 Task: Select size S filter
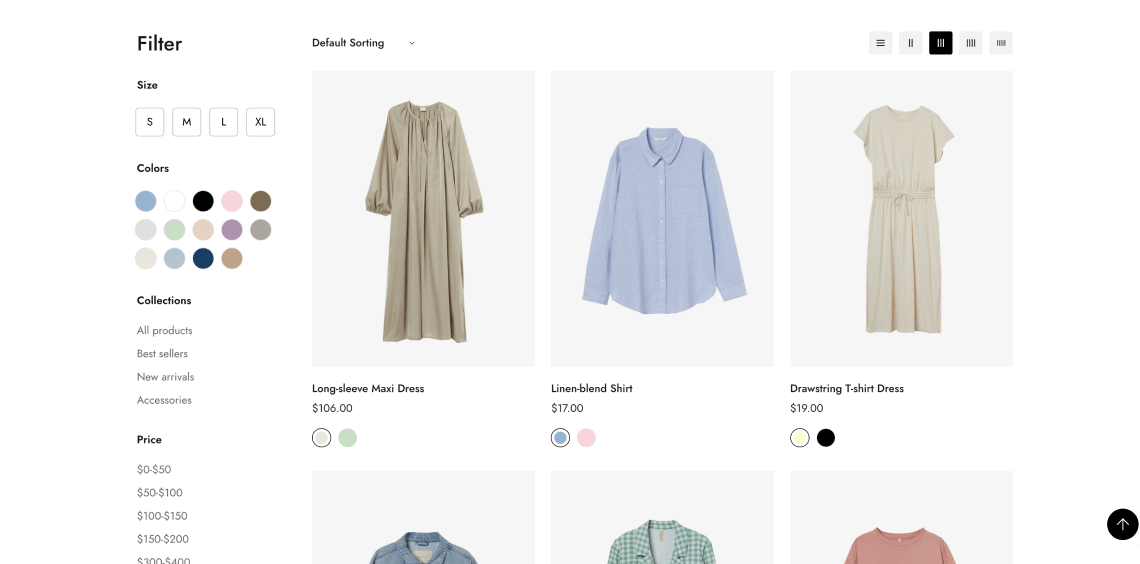150,122
